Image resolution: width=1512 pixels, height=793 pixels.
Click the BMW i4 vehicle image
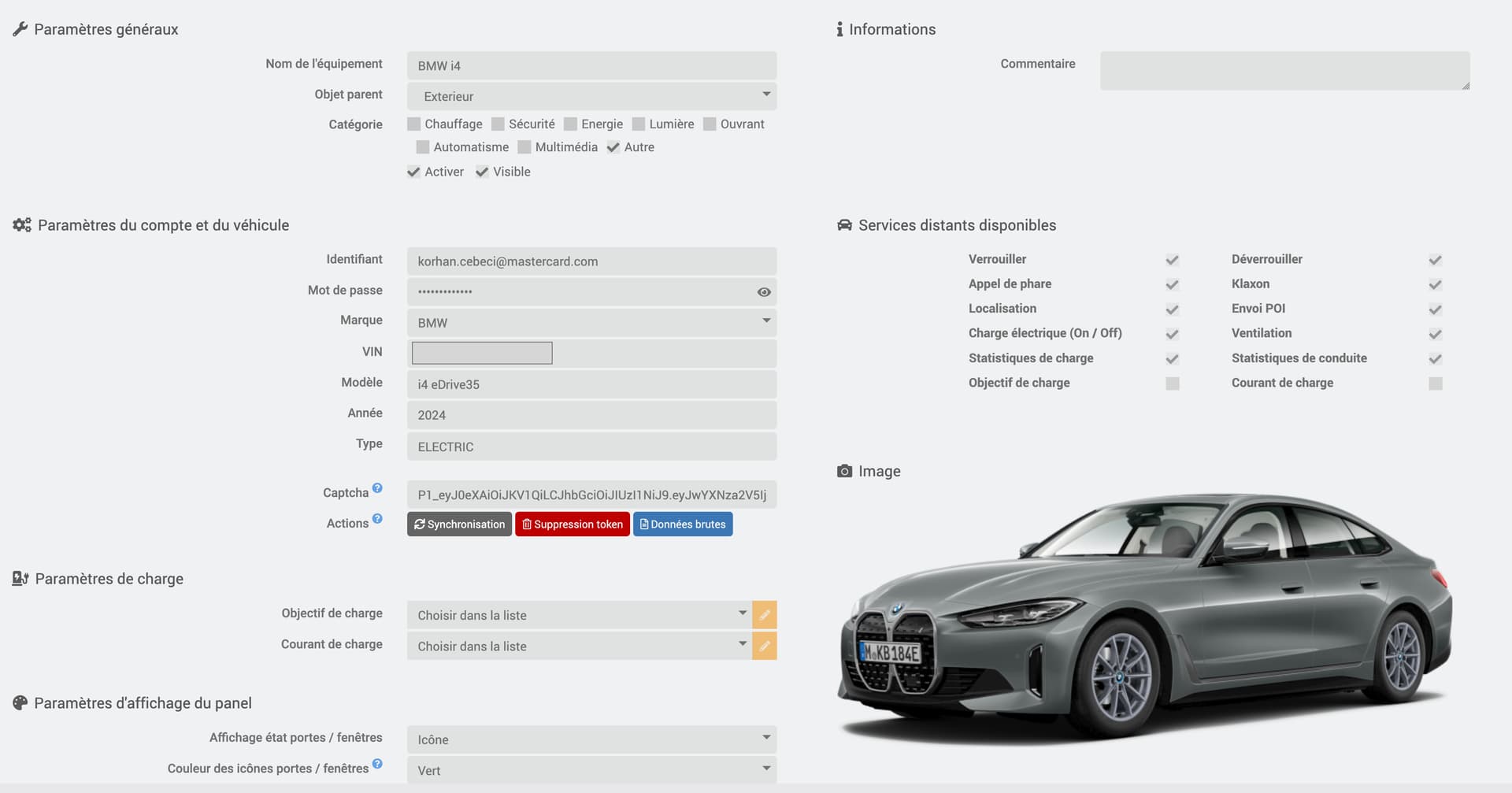tap(1147, 618)
